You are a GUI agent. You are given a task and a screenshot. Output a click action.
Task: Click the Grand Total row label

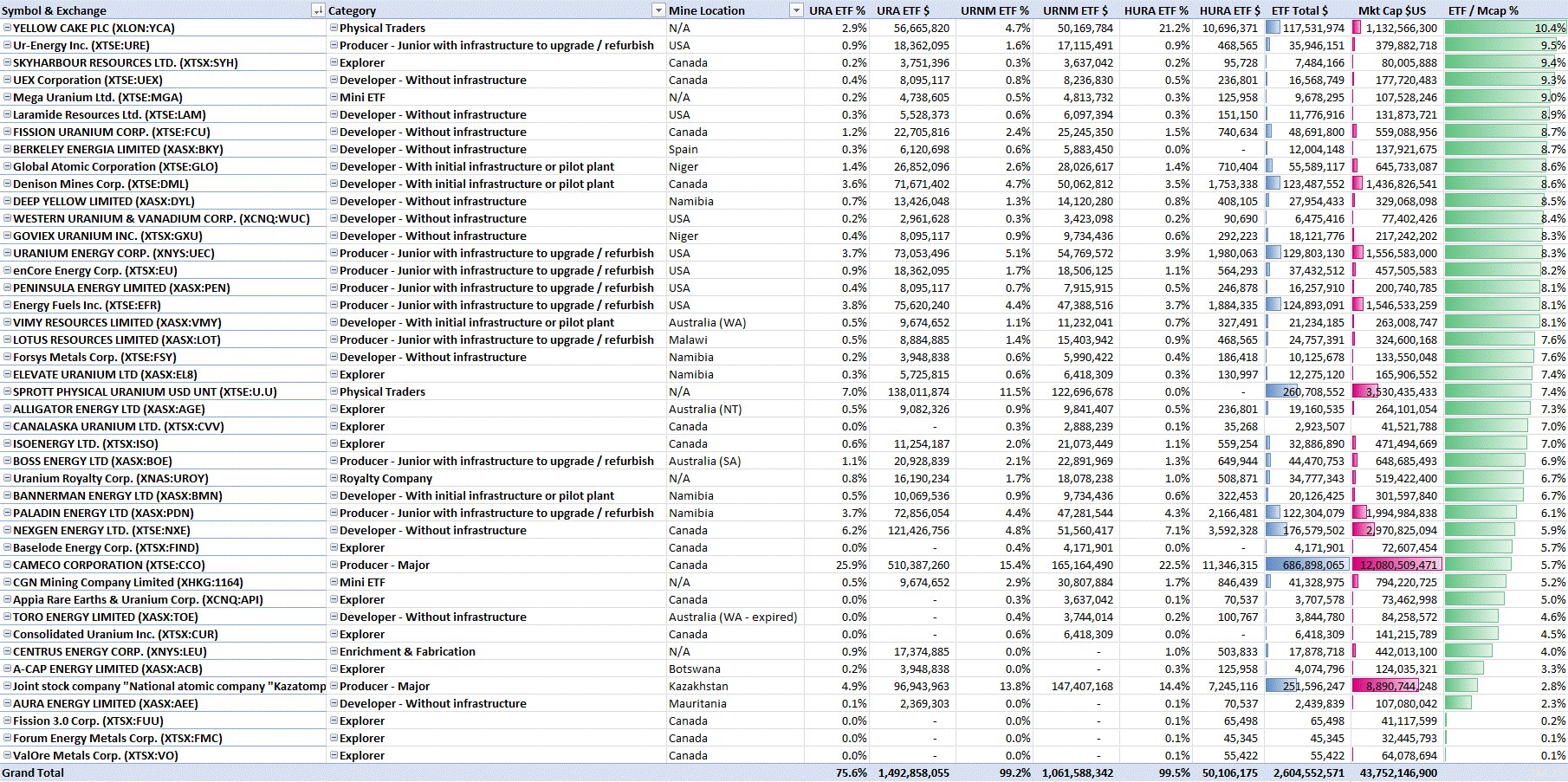coord(33,772)
